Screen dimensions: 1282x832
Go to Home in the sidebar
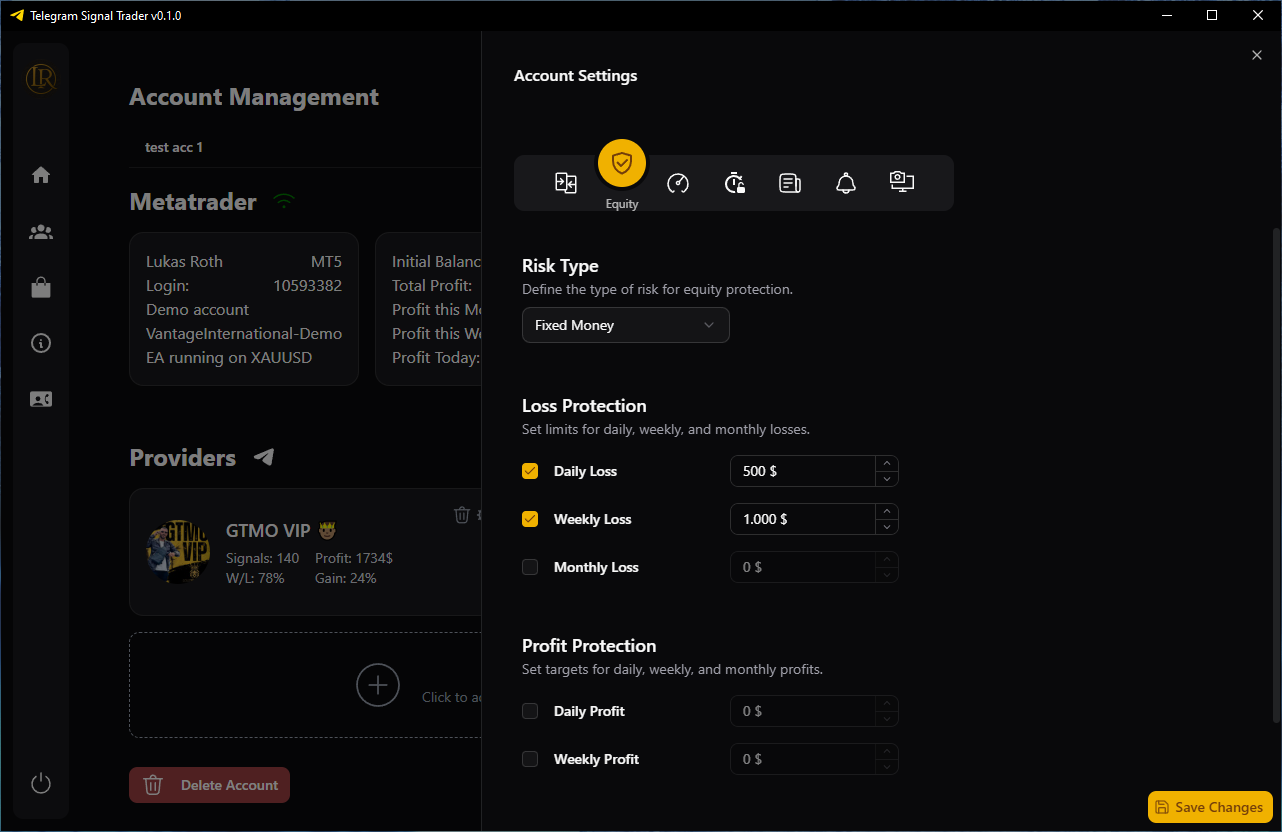[41, 175]
